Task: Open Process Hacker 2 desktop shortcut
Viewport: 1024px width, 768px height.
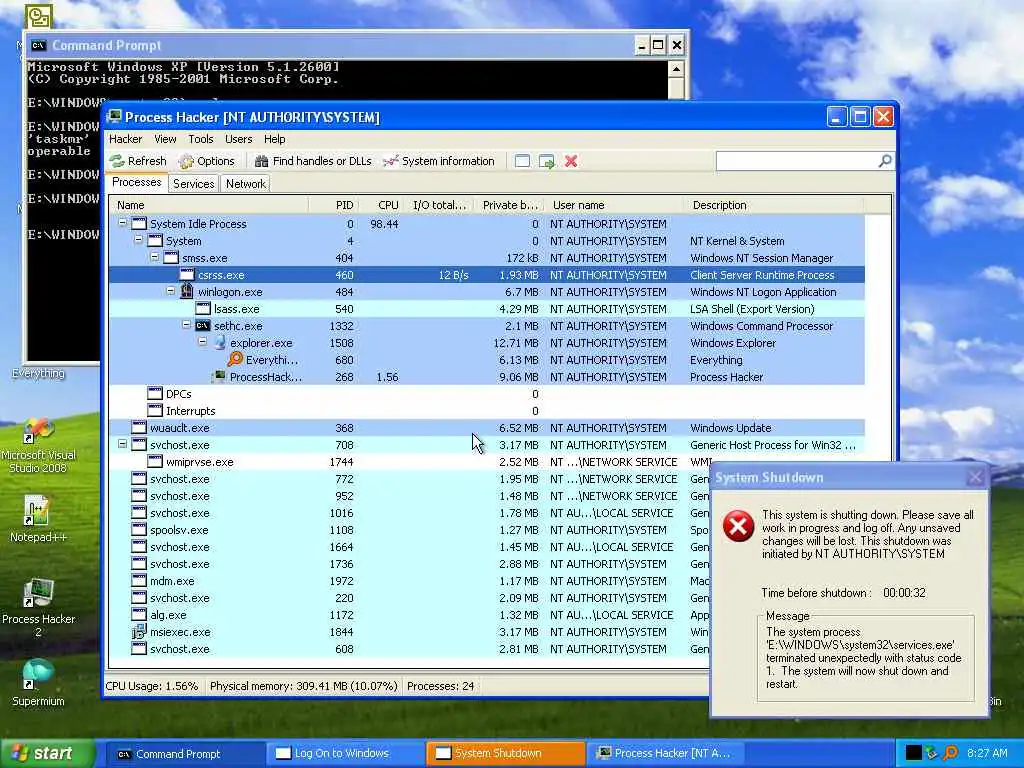Action: pos(39,607)
